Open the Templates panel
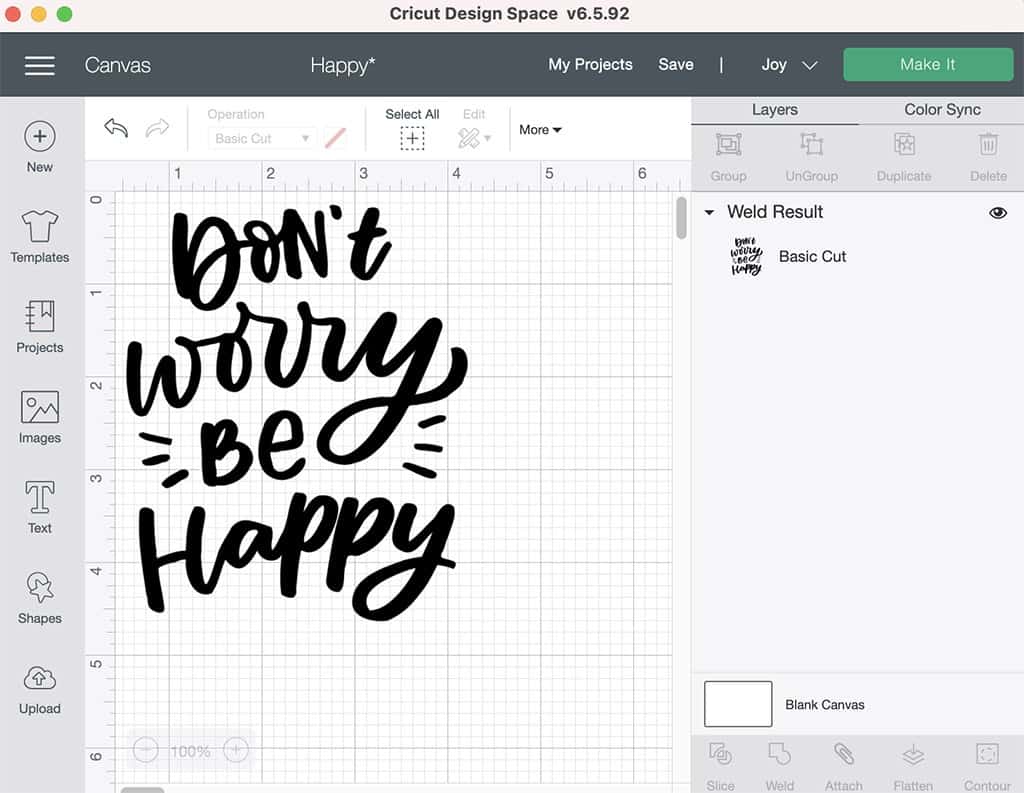Screen dimensions: 1024x793 (40, 227)
